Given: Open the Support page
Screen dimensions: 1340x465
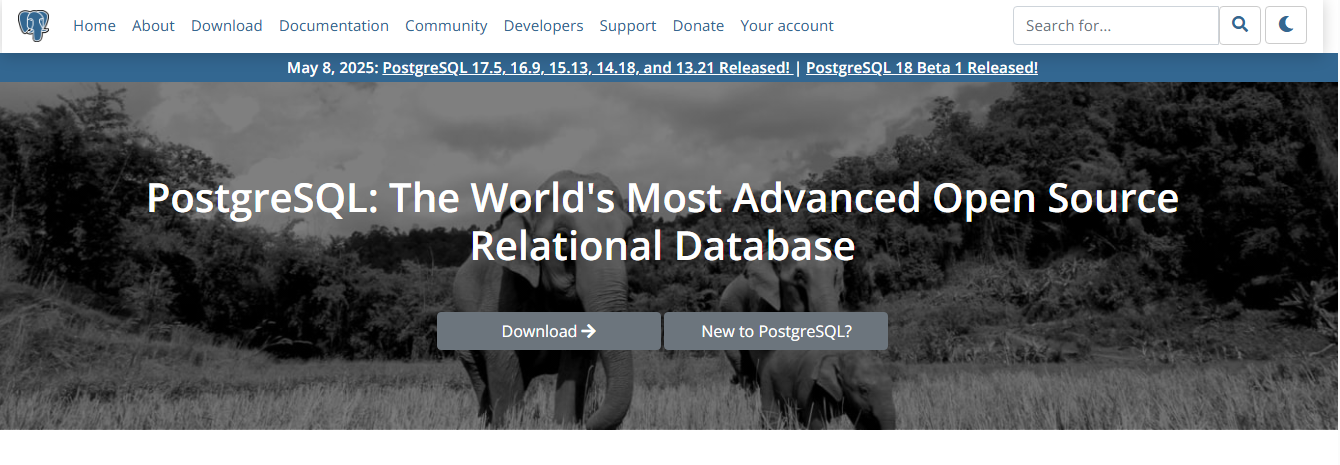Looking at the screenshot, I should point(628,26).
